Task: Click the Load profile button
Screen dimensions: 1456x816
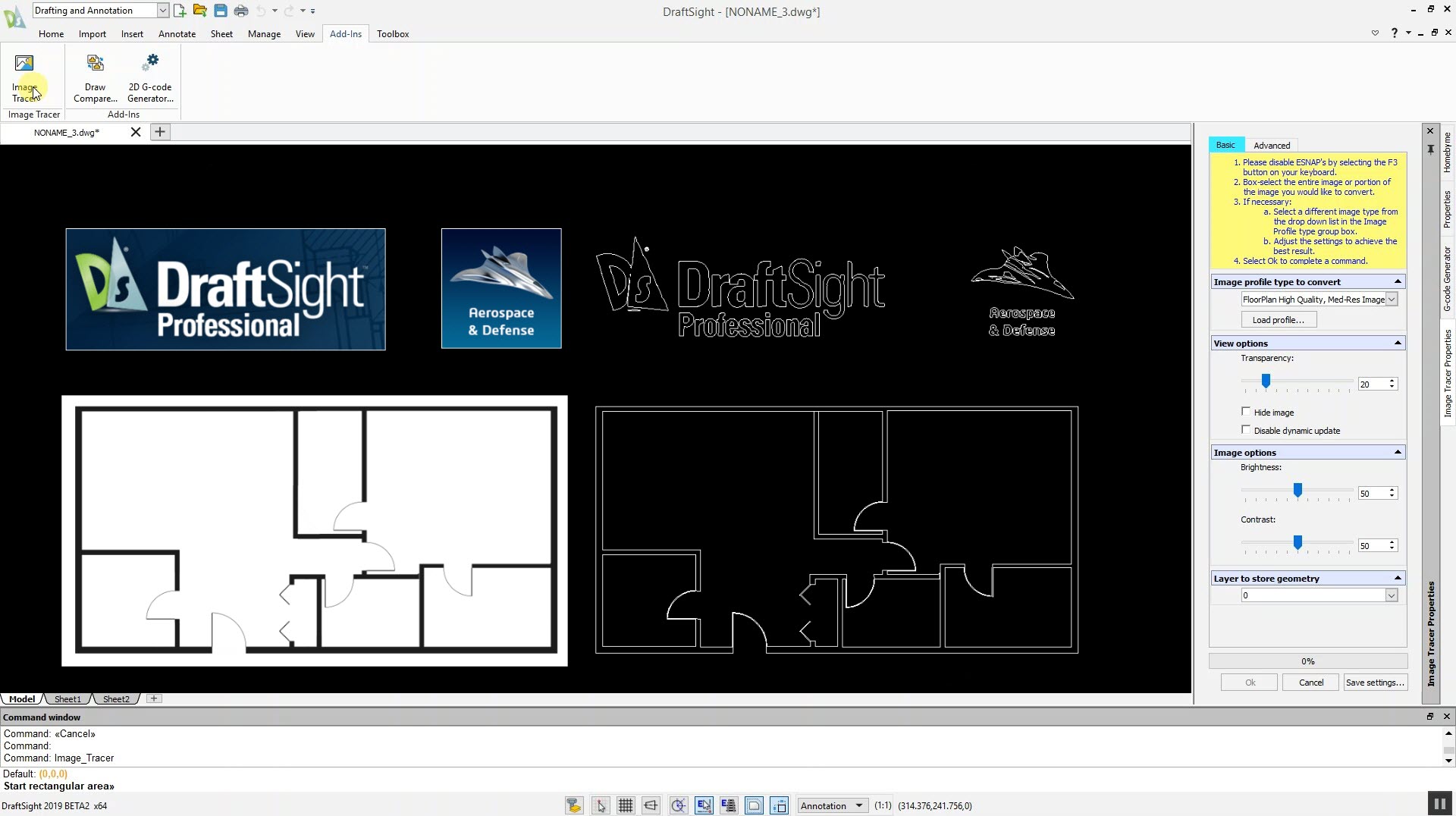Action: pos(1278,319)
